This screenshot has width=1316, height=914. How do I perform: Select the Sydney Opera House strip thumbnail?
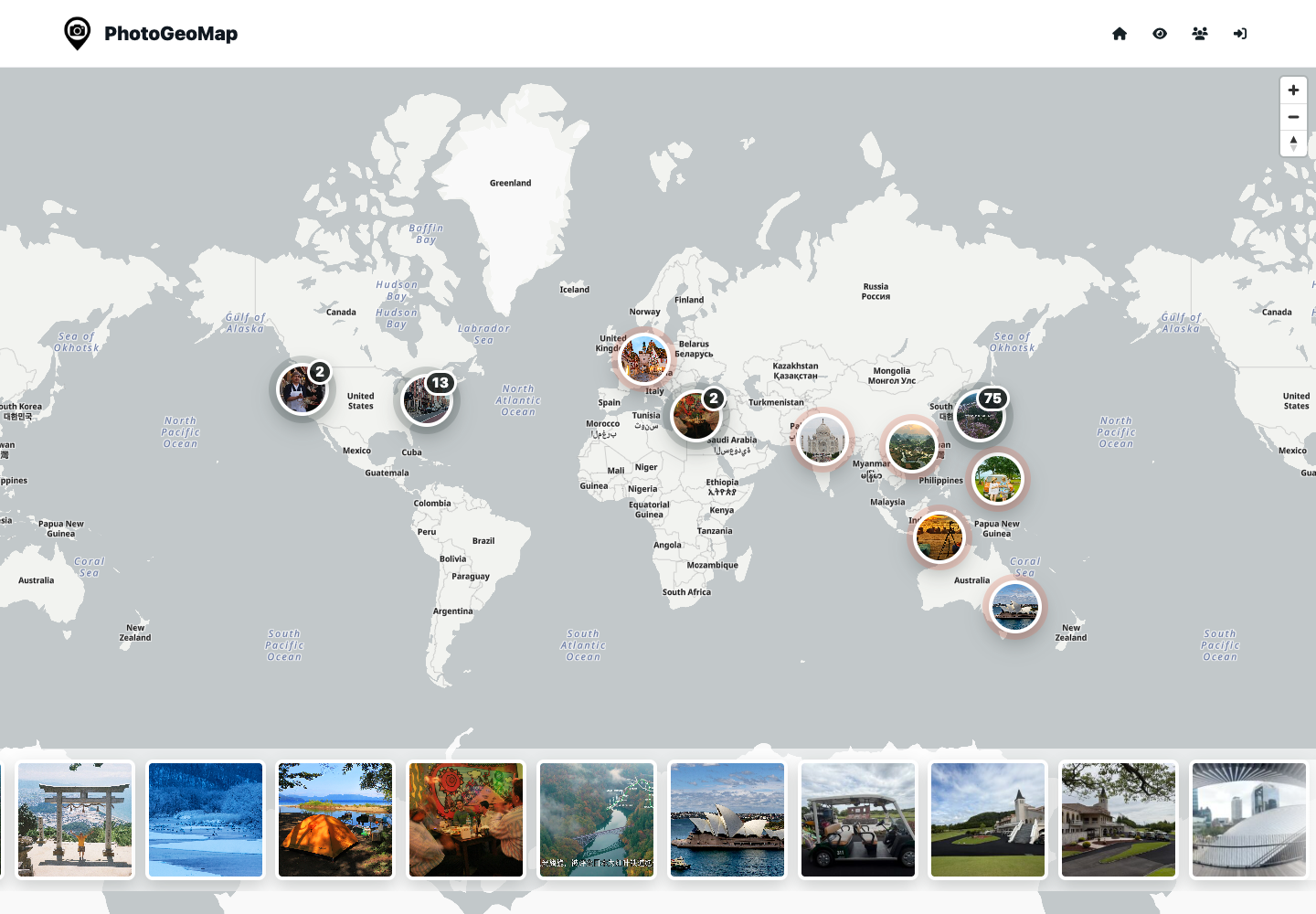point(727,820)
